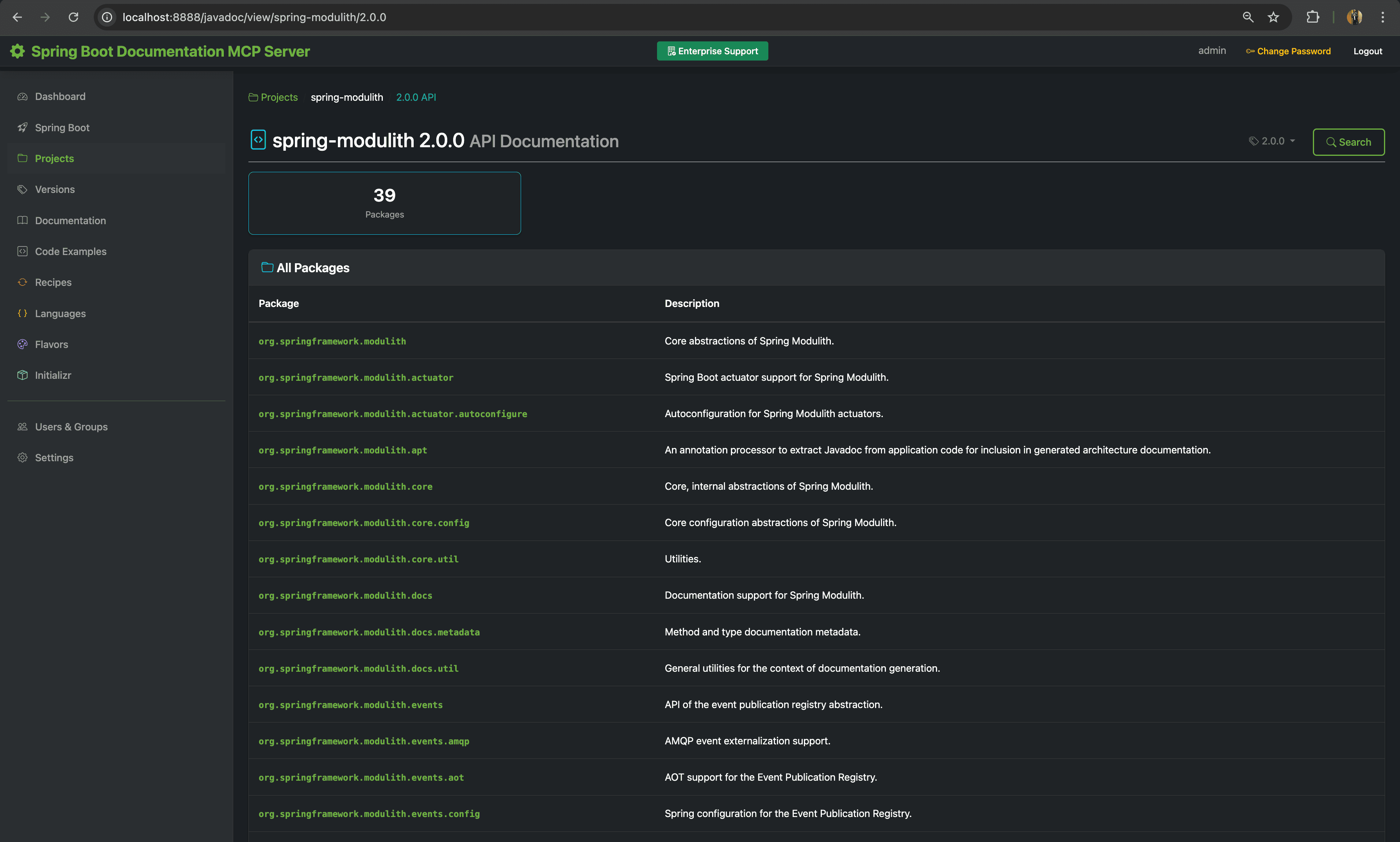Viewport: 1400px width, 842px height.
Task: Click the Flavors palette icon
Action: click(x=22, y=344)
